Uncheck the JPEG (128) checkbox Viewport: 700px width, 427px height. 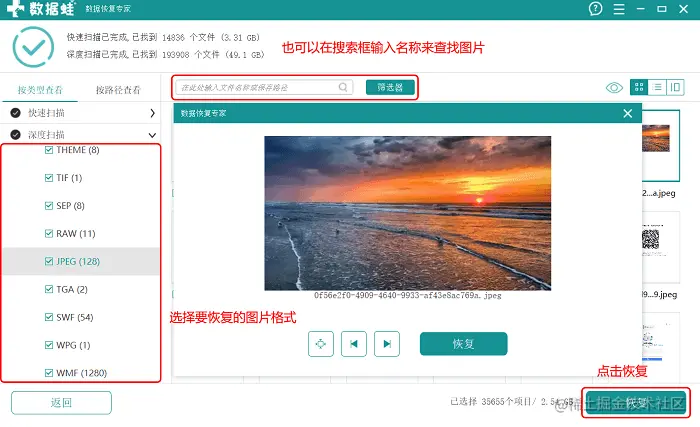49,261
